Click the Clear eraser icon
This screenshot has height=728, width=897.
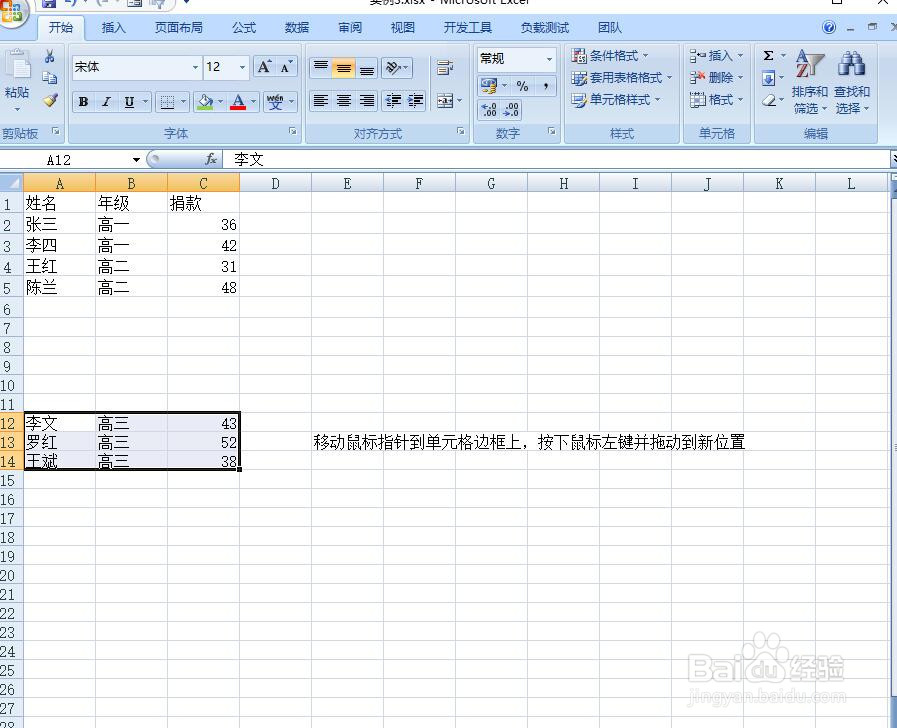point(769,100)
